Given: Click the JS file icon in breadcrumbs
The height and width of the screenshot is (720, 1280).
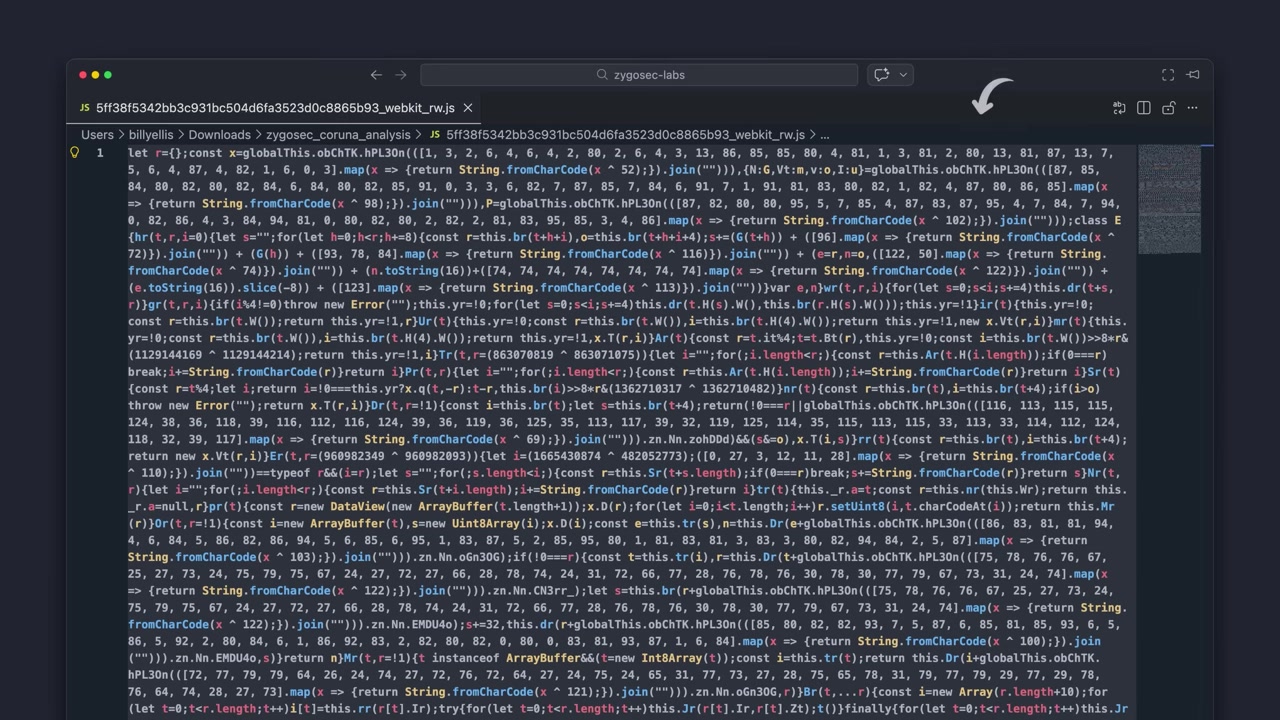Looking at the screenshot, I should tap(435, 135).
